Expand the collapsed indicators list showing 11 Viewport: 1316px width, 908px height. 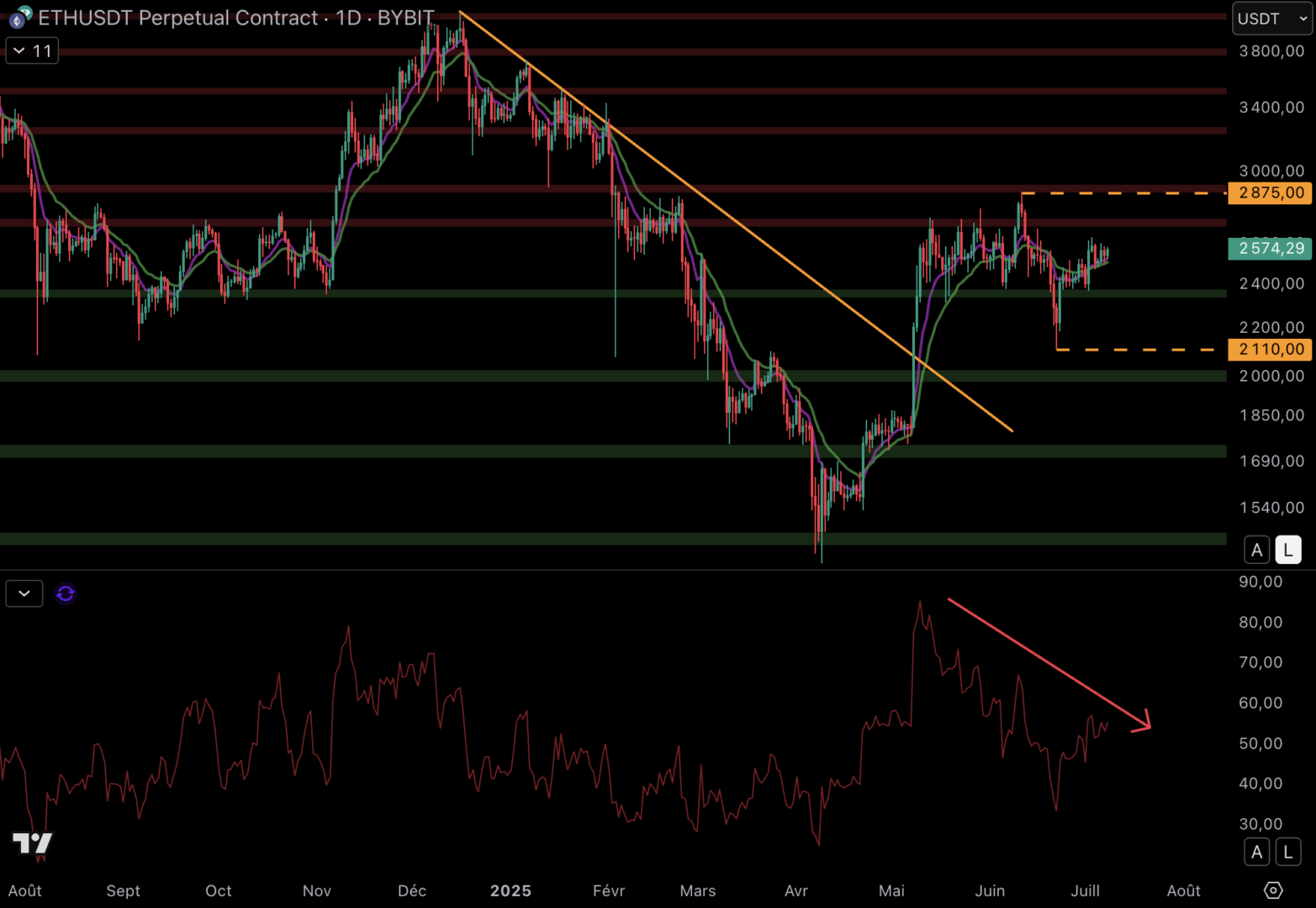point(32,51)
